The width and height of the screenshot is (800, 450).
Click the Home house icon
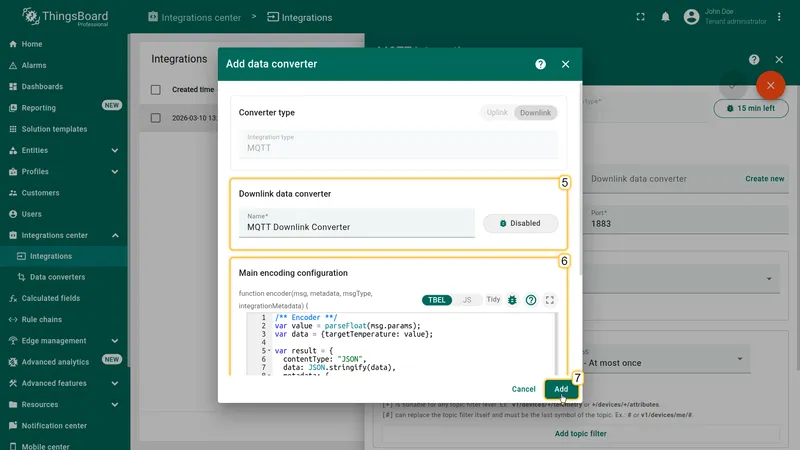[x=13, y=44]
